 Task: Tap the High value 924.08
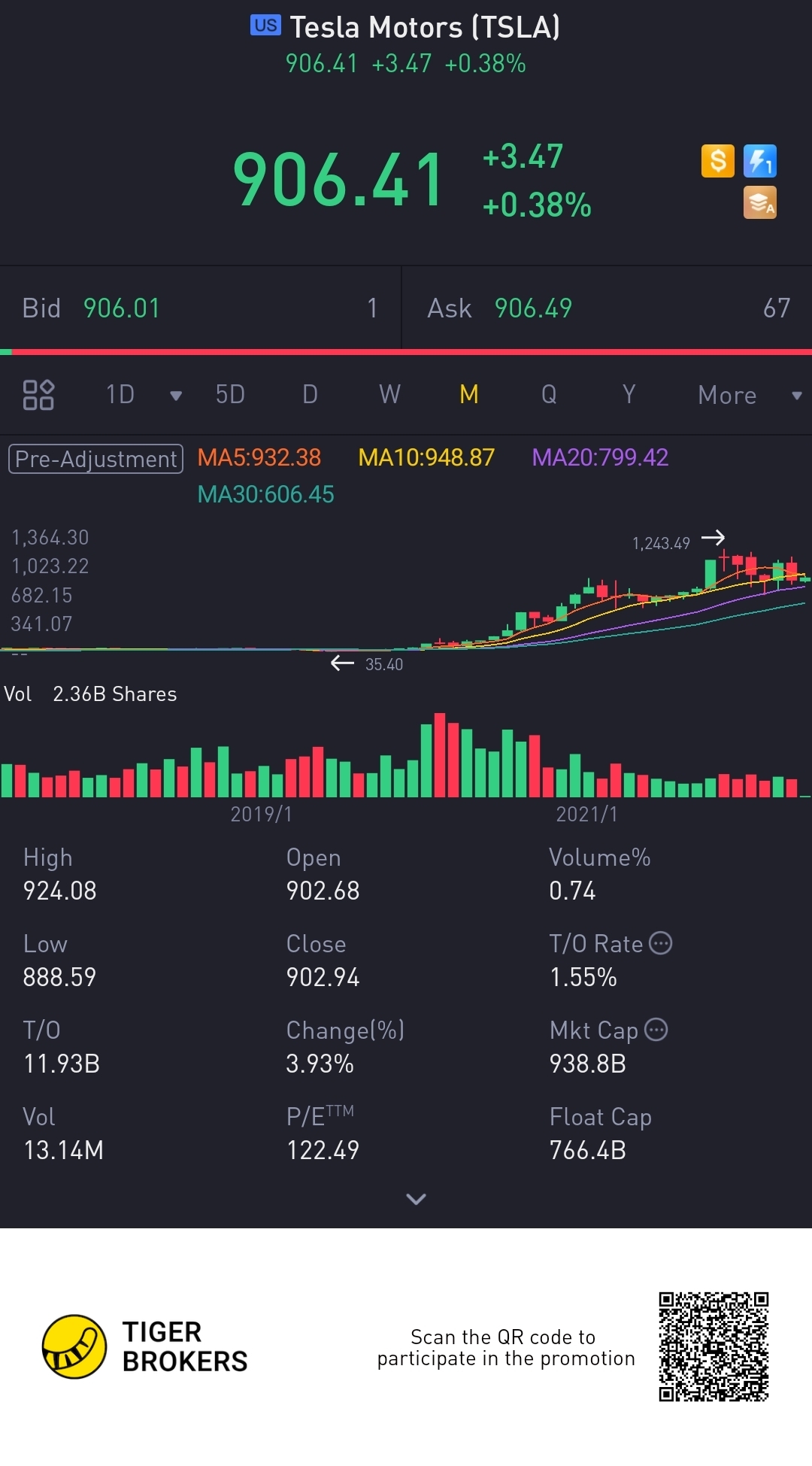point(60,891)
